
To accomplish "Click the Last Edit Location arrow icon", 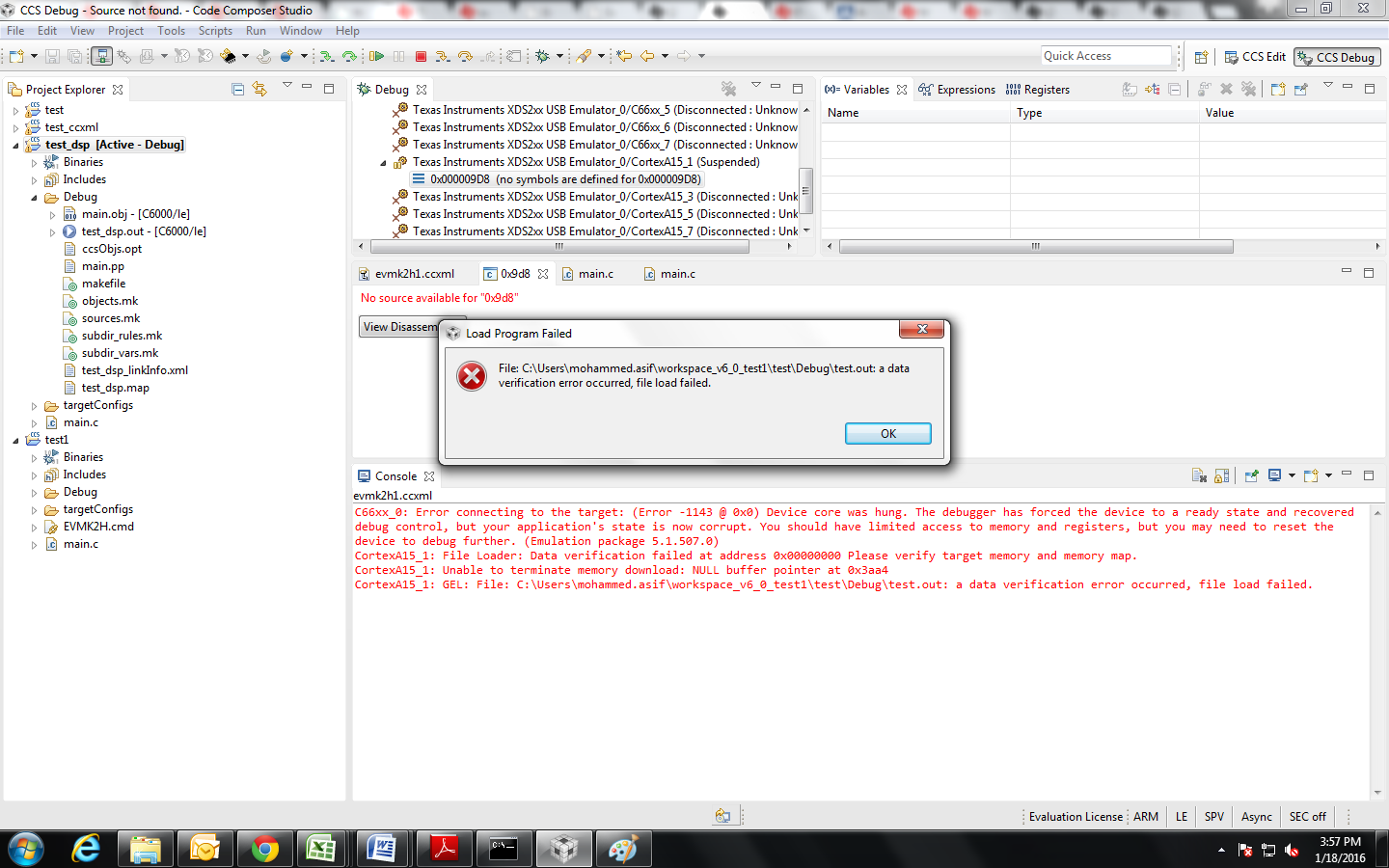I will pyautogui.click(x=624, y=57).
